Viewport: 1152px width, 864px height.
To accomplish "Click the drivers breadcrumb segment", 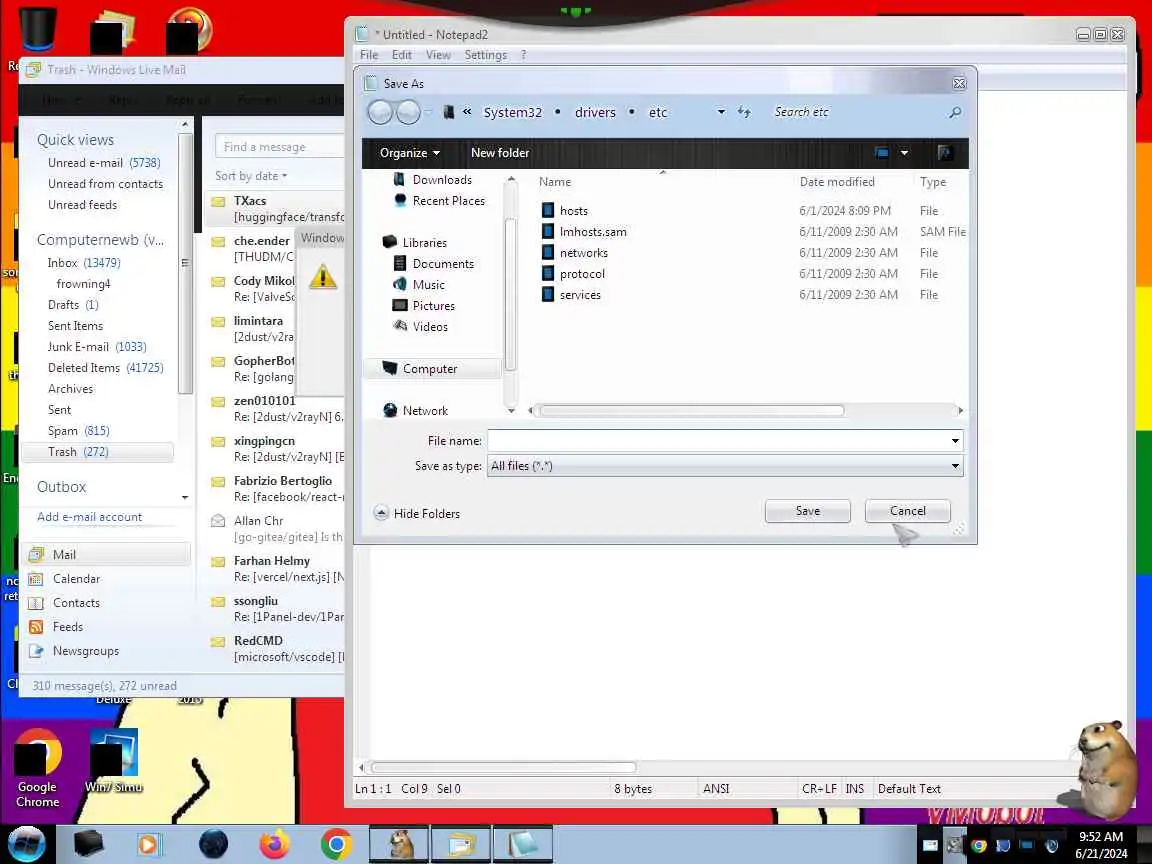I will [x=595, y=112].
